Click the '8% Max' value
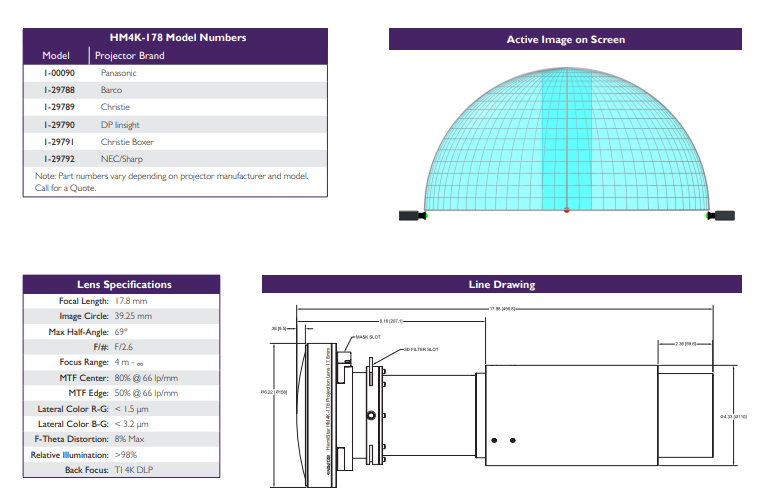Image resolution: width=784 pixels, height=495 pixels. coord(130,439)
